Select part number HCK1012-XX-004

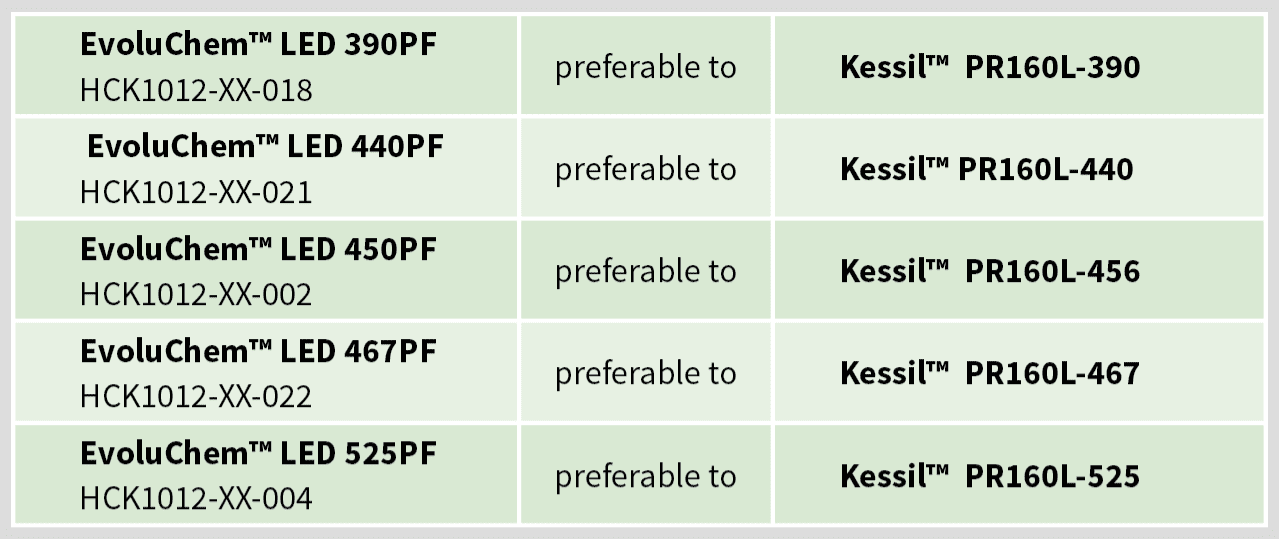point(196,498)
